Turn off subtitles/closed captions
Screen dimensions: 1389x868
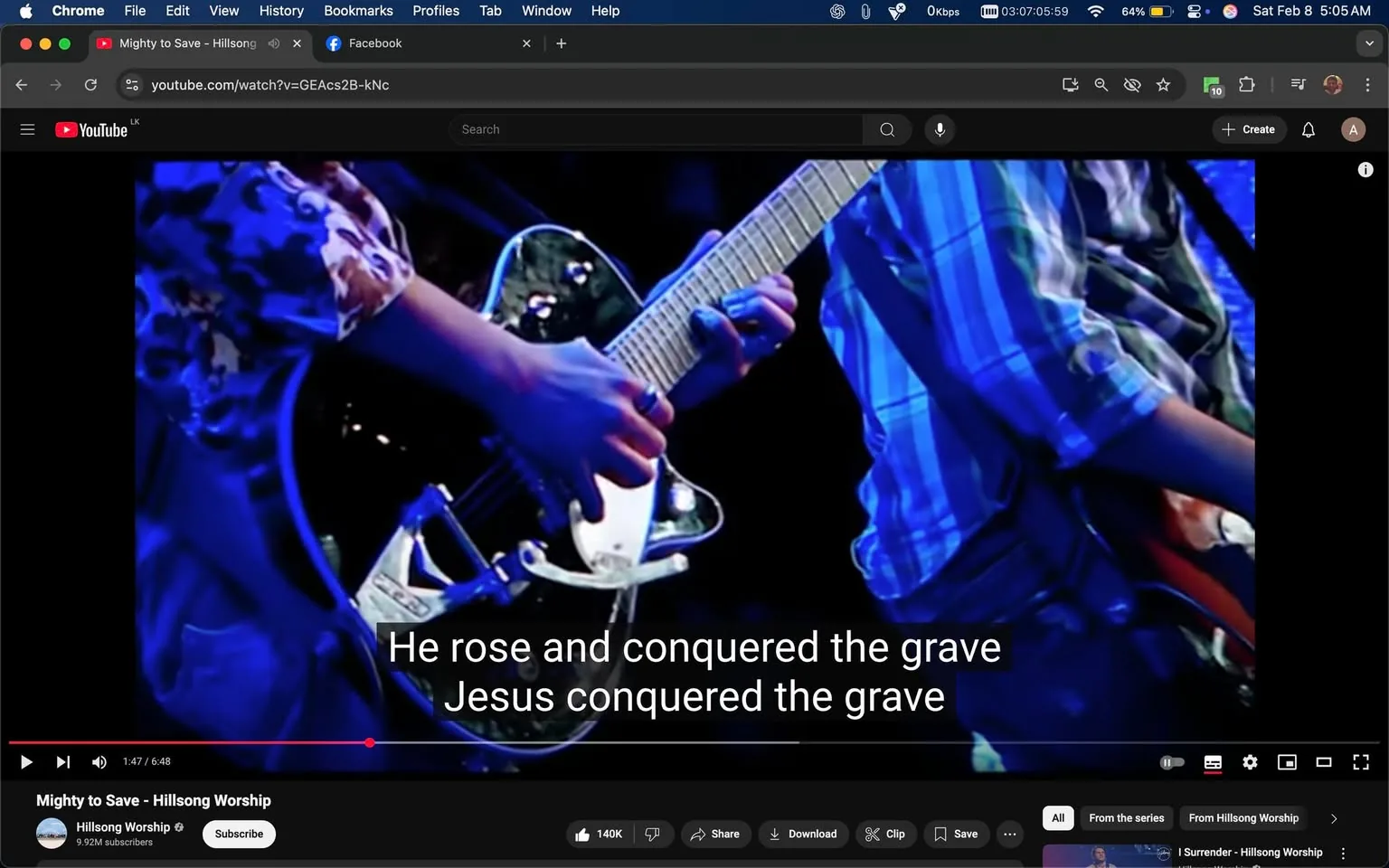[x=1213, y=762]
